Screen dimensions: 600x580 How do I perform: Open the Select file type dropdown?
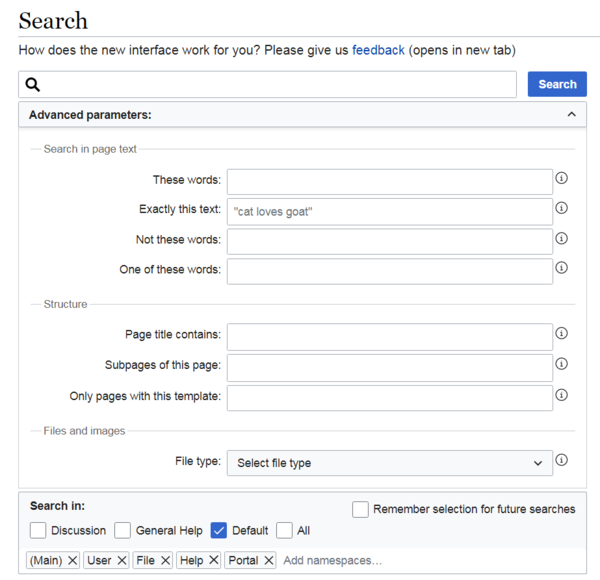390,463
